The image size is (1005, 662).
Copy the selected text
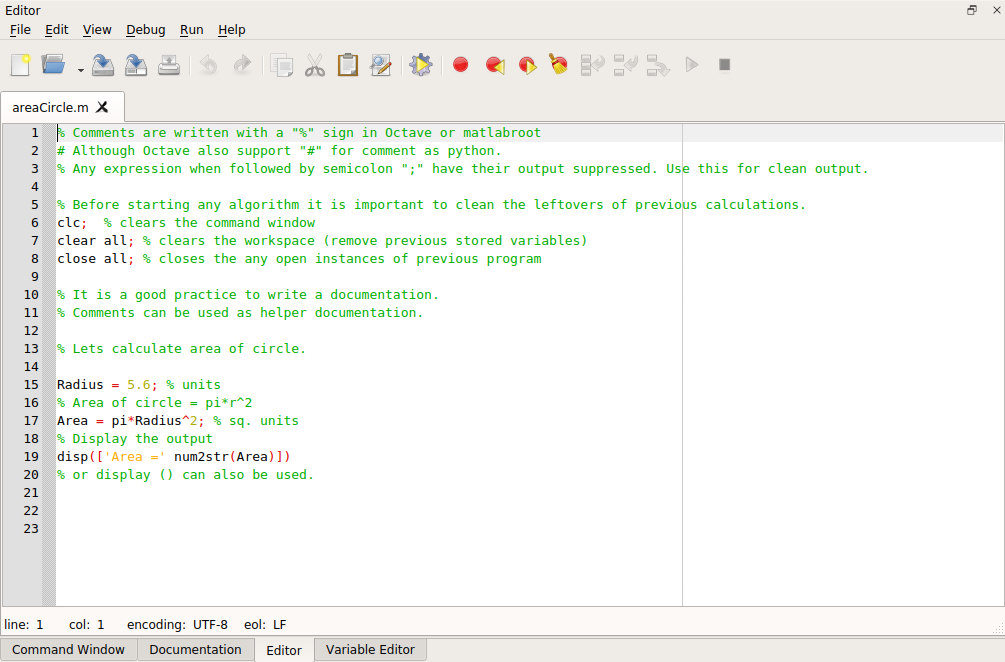281,64
